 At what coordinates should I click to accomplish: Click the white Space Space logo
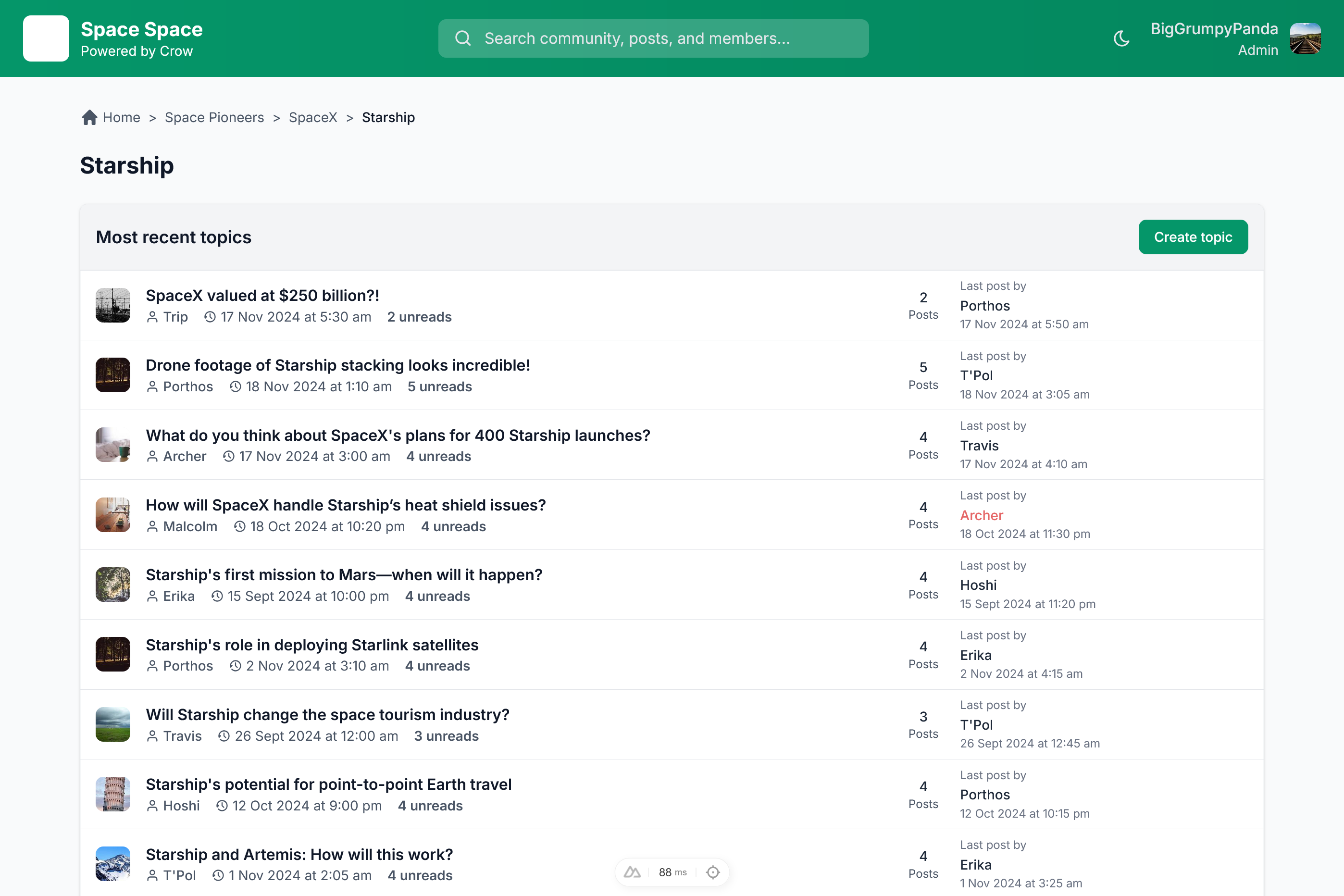tap(46, 38)
